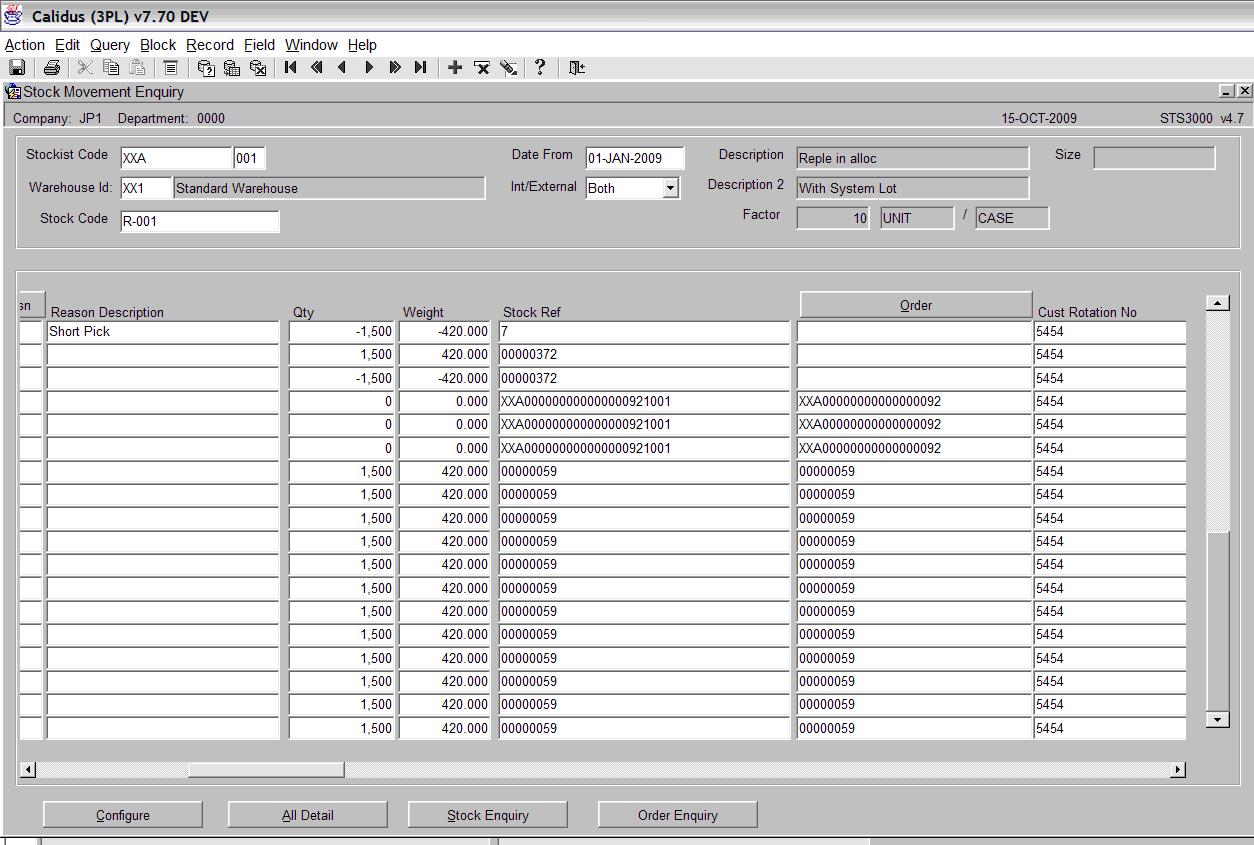Screen dimensions: 1254x845
Task: Click the Stock Ref cell with value 7
Action: (x=644, y=332)
